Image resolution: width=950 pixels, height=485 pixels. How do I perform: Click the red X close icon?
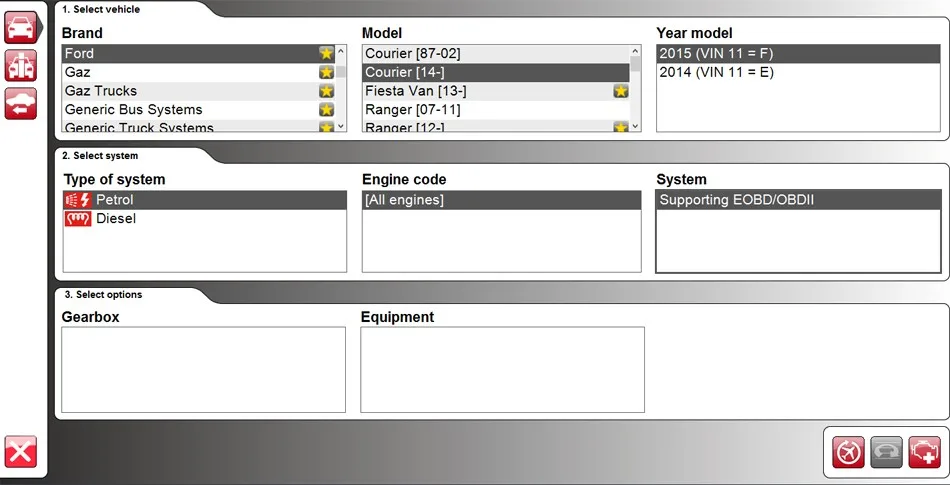(x=21, y=452)
